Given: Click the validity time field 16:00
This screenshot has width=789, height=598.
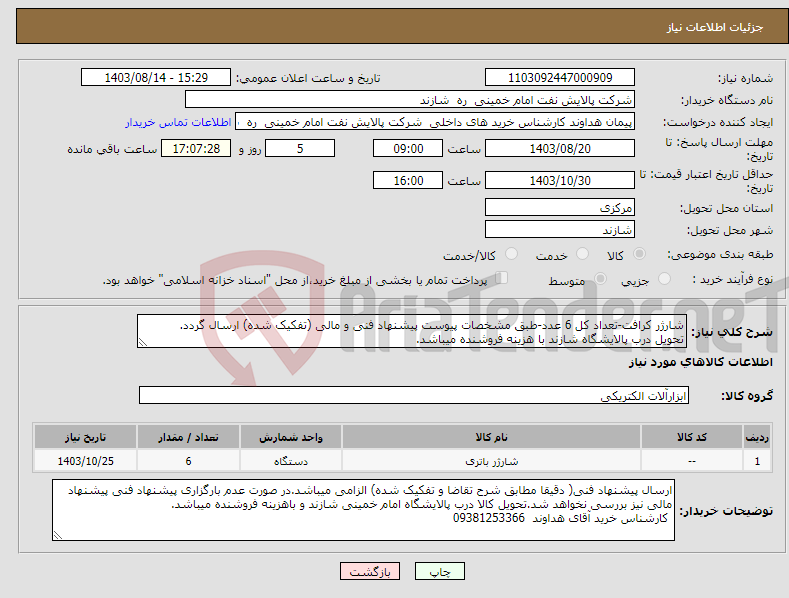Looking at the screenshot, I should [408, 180].
